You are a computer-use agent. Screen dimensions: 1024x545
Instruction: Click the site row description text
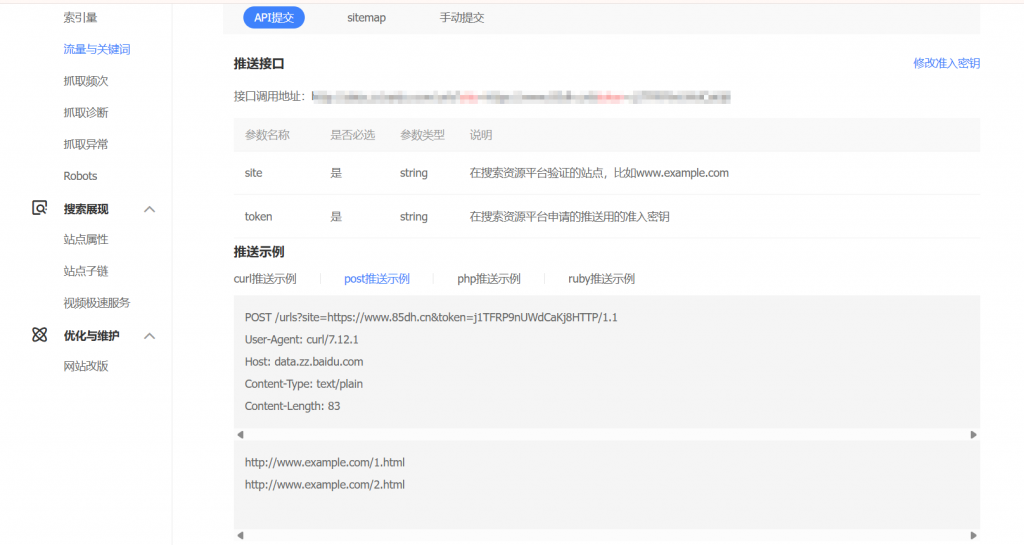click(599, 173)
